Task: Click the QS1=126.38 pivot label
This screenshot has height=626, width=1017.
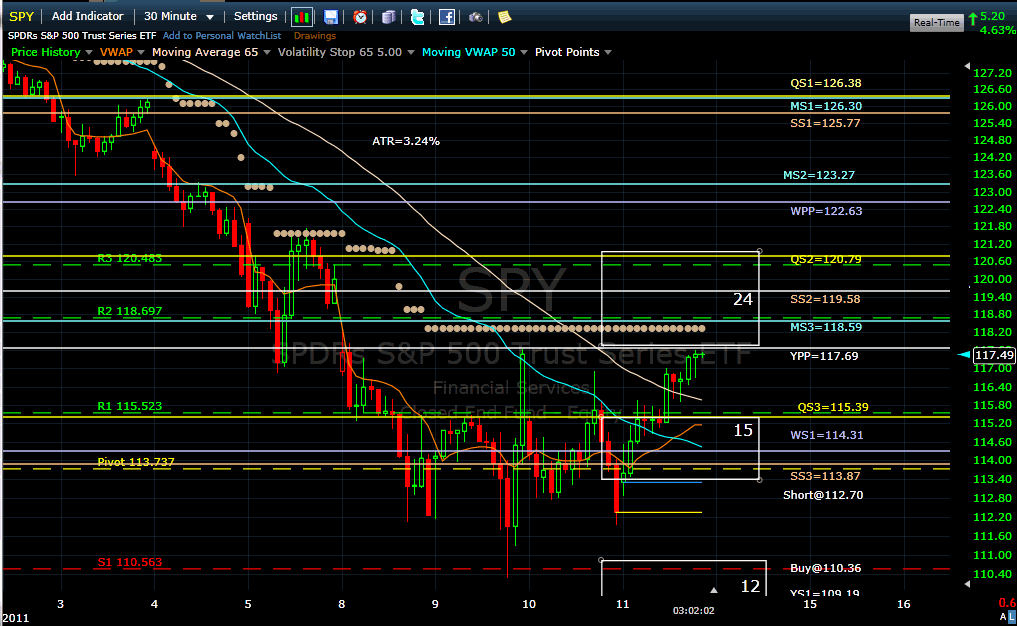Action: coord(826,83)
